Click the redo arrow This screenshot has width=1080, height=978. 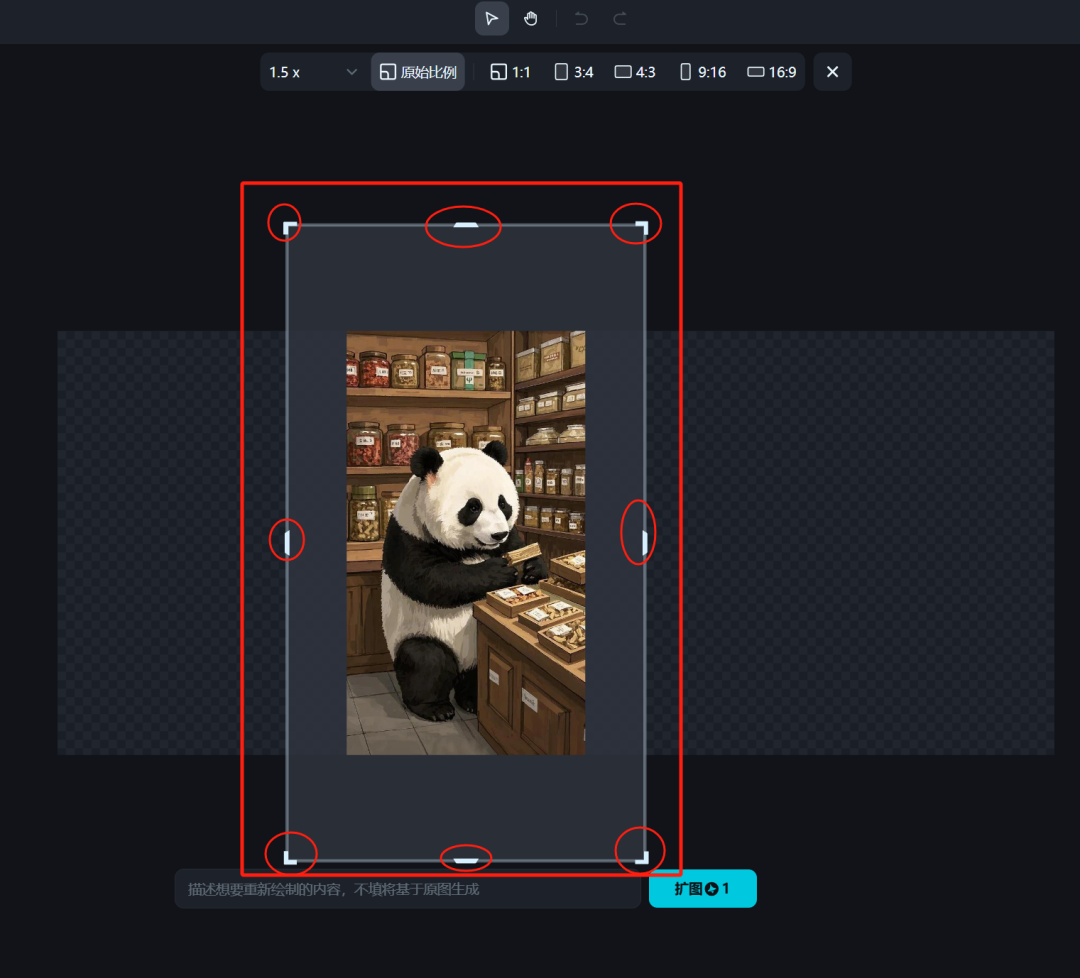click(x=618, y=18)
